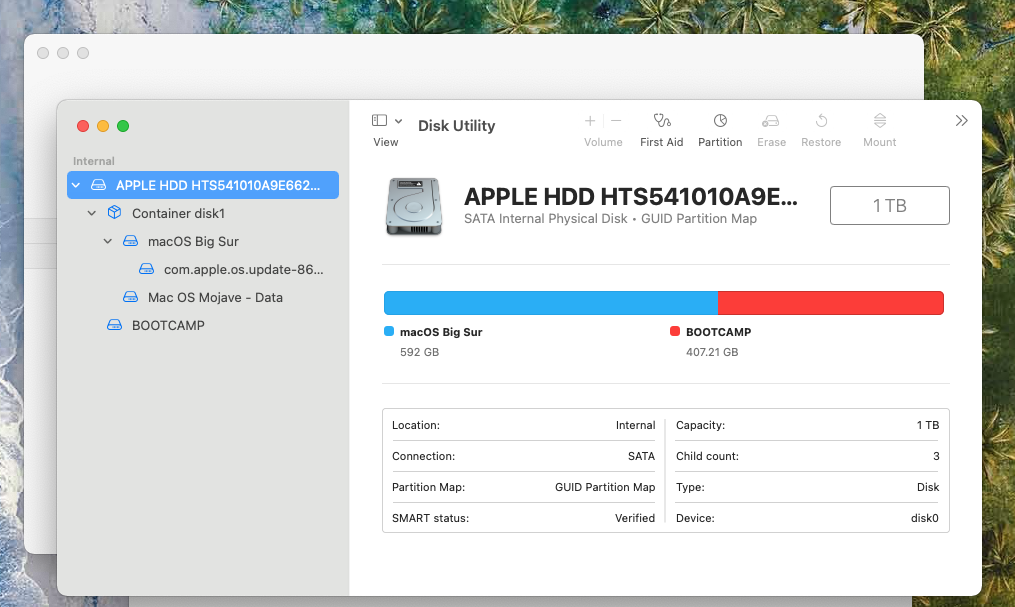Collapse the macOS Big Sur volume entry
This screenshot has width=1015, height=607.
tap(107, 241)
